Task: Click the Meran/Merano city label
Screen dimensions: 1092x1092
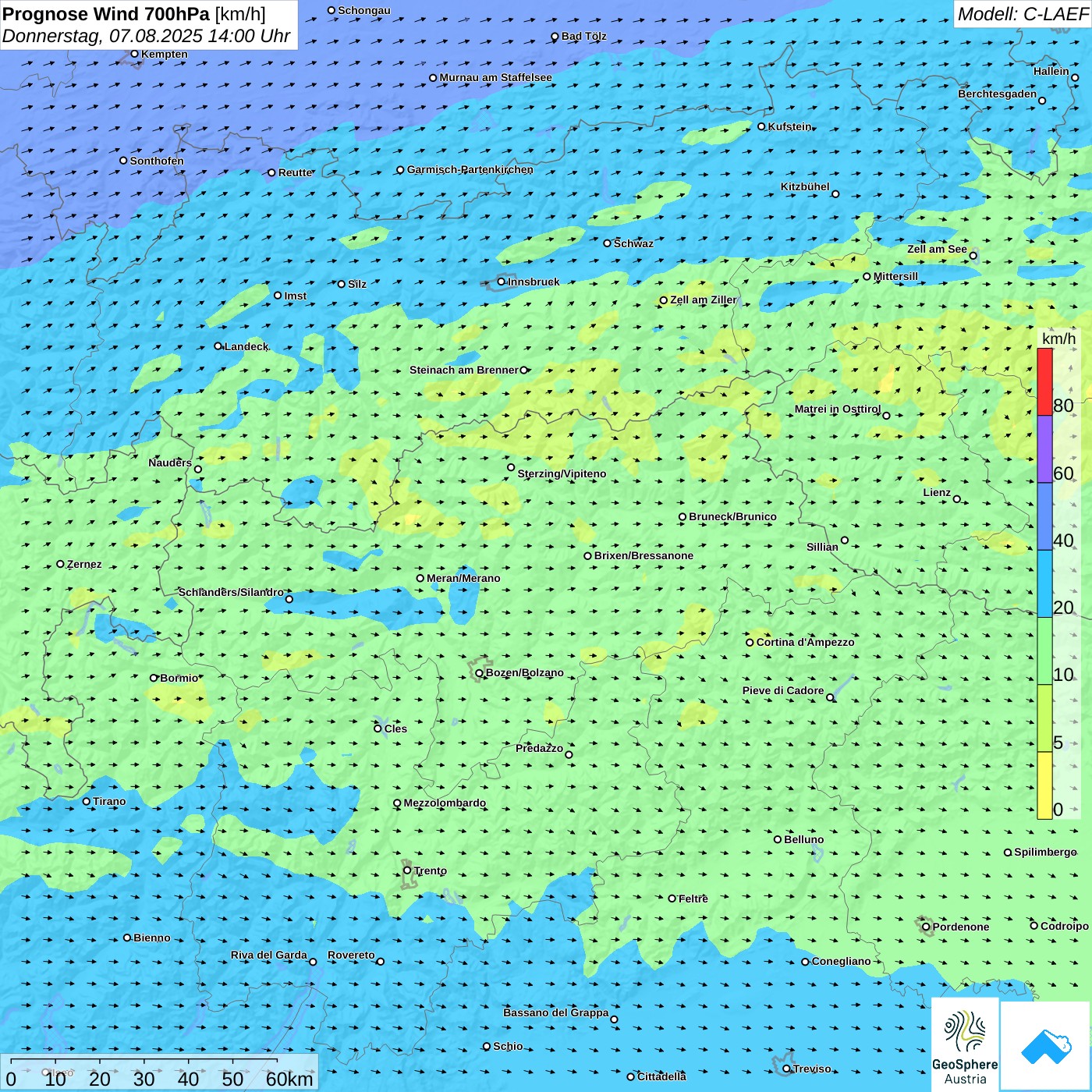Action: click(463, 578)
